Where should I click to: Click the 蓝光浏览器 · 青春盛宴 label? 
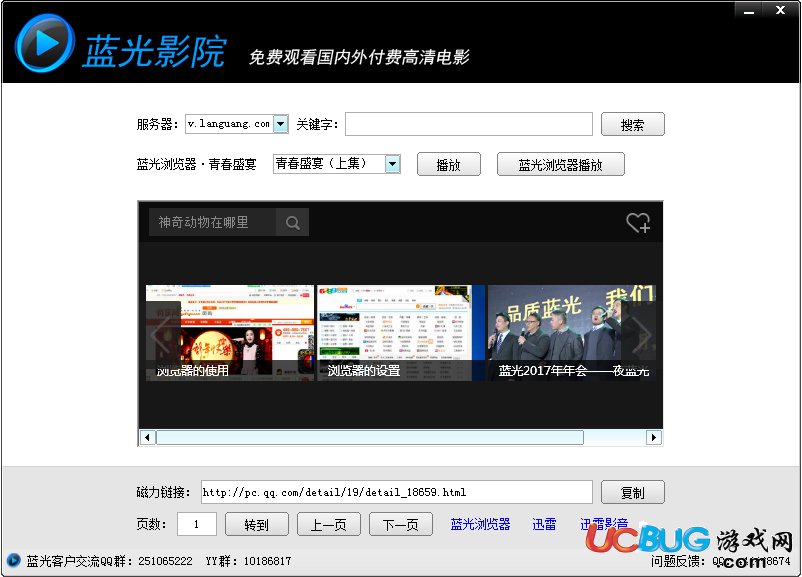coord(196,164)
